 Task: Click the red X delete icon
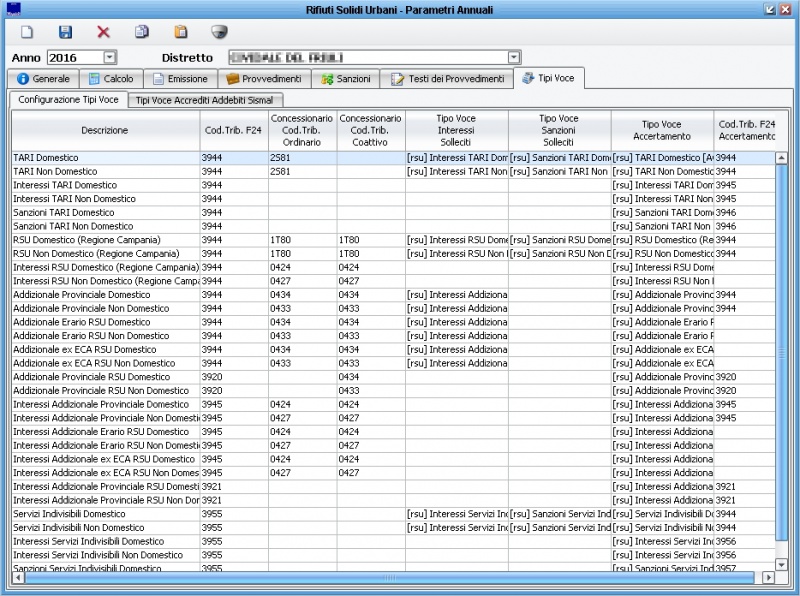tap(103, 32)
